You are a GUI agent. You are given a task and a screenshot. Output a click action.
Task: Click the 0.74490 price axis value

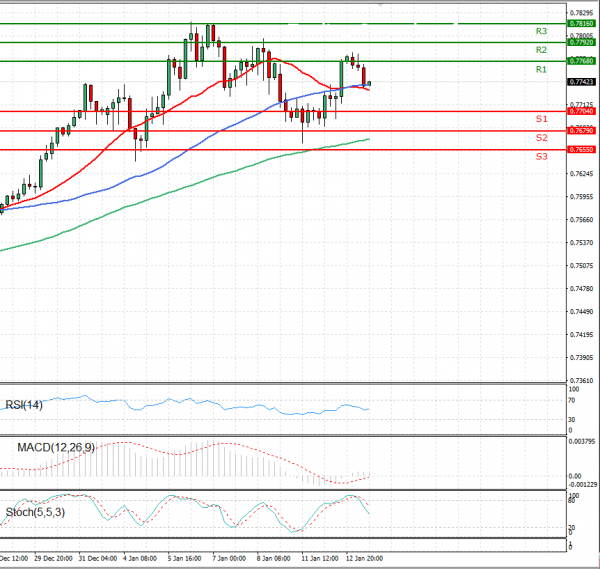[x=582, y=312]
